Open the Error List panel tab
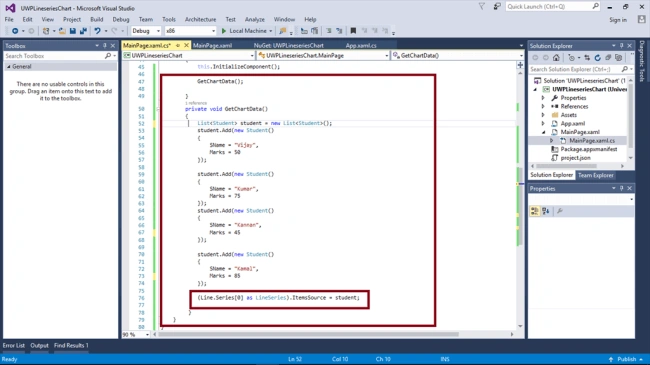 [x=14, y=346]
